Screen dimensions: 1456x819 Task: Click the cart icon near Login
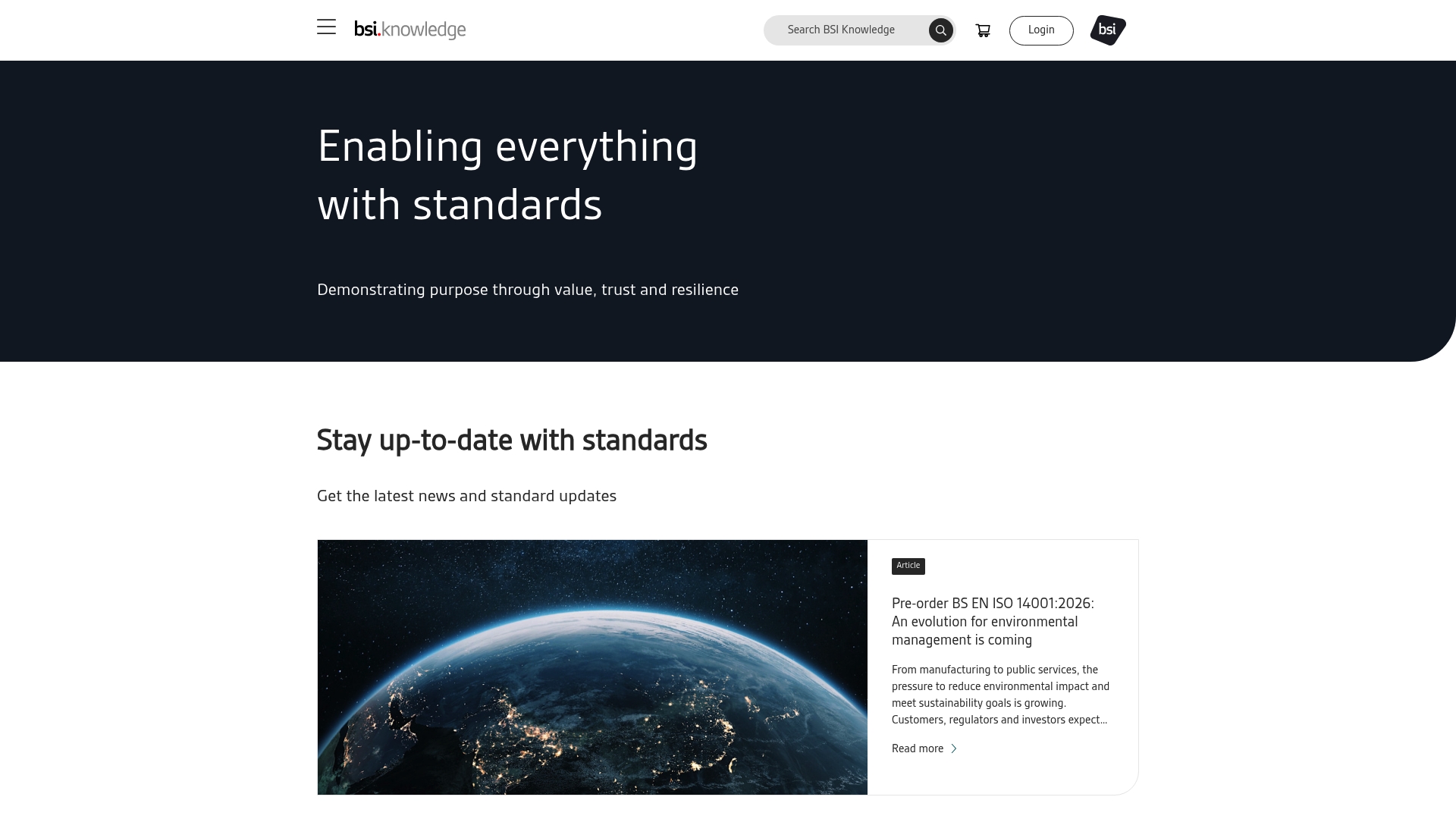(x=983, y=30)
